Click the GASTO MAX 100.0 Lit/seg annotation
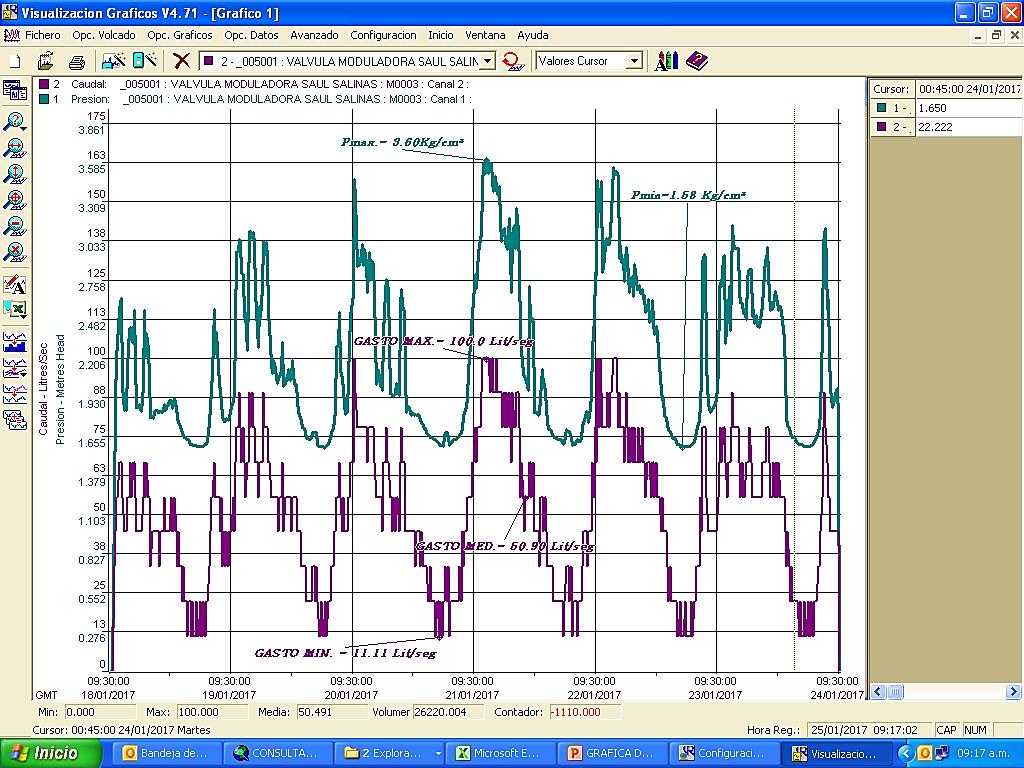The height and width of the screenshot is (768, 1024). (444, 341)
